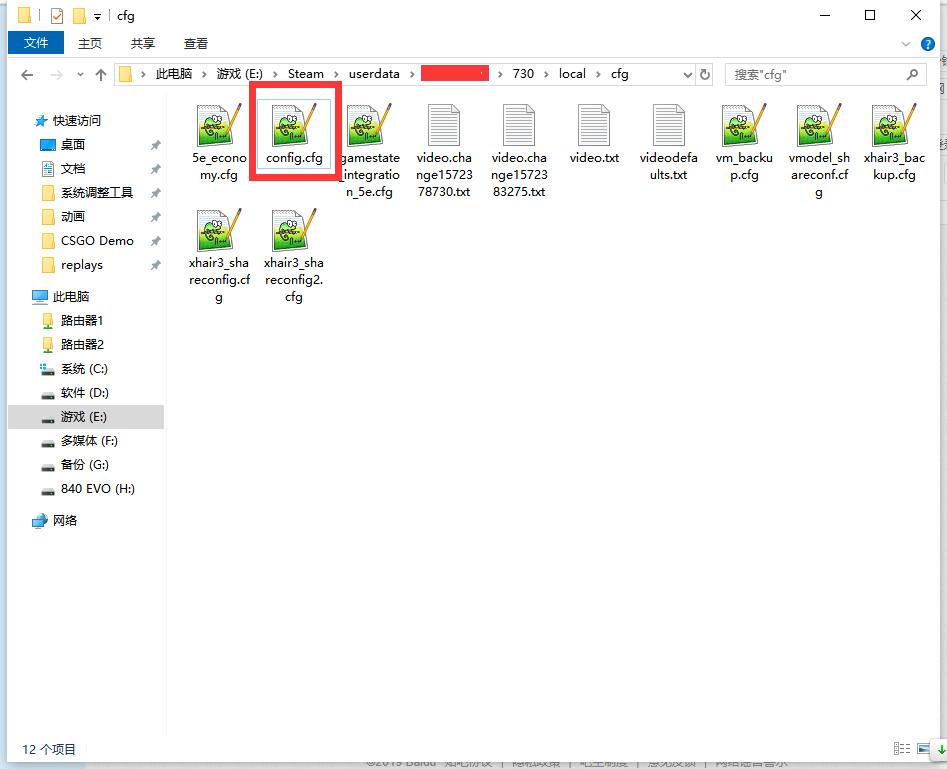Open the 文件 menu tab
The height and width of the screenshot is (769, 947).
pyautogui.click(x=36, y=43)
